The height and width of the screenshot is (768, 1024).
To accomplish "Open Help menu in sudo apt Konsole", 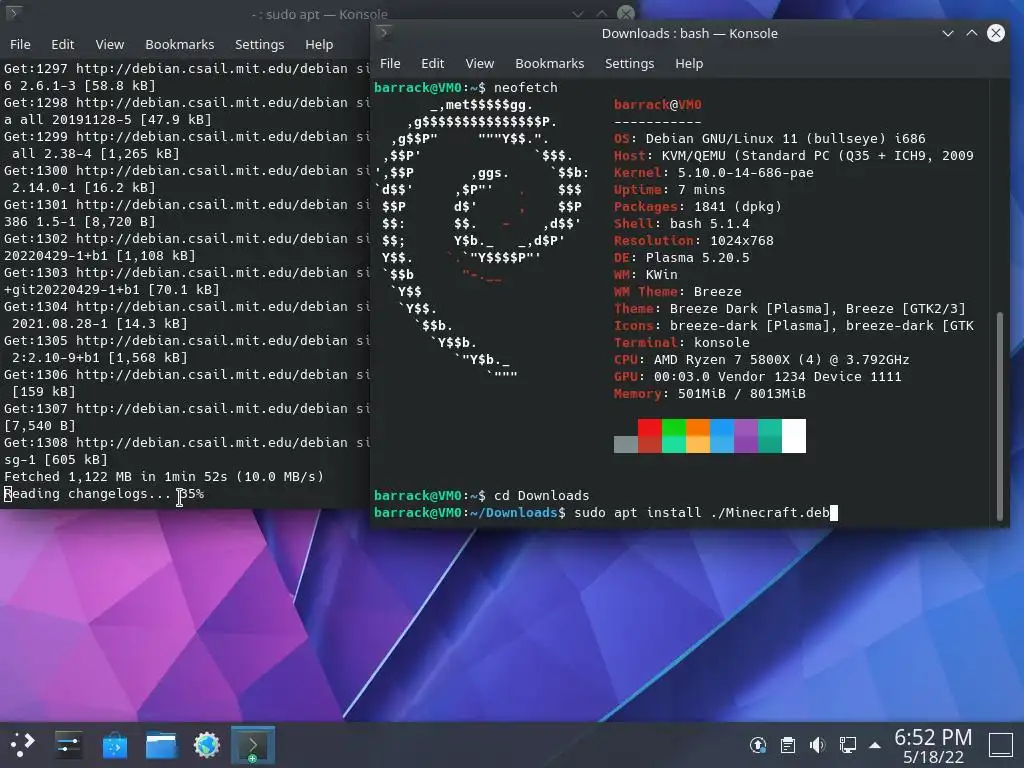I will coord(319,44).
